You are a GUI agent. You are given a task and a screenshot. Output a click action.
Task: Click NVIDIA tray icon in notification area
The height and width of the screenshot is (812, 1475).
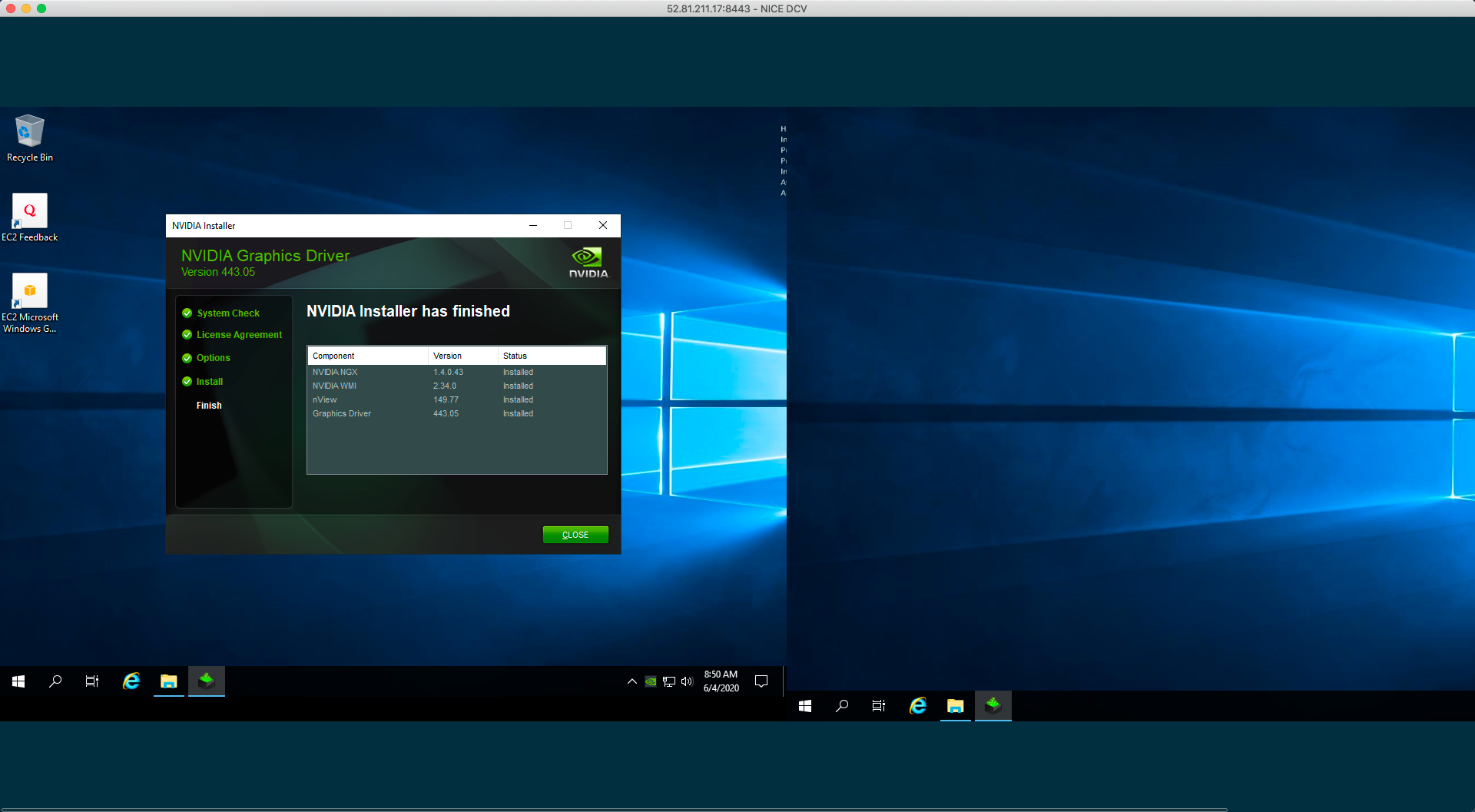[651, 681]
